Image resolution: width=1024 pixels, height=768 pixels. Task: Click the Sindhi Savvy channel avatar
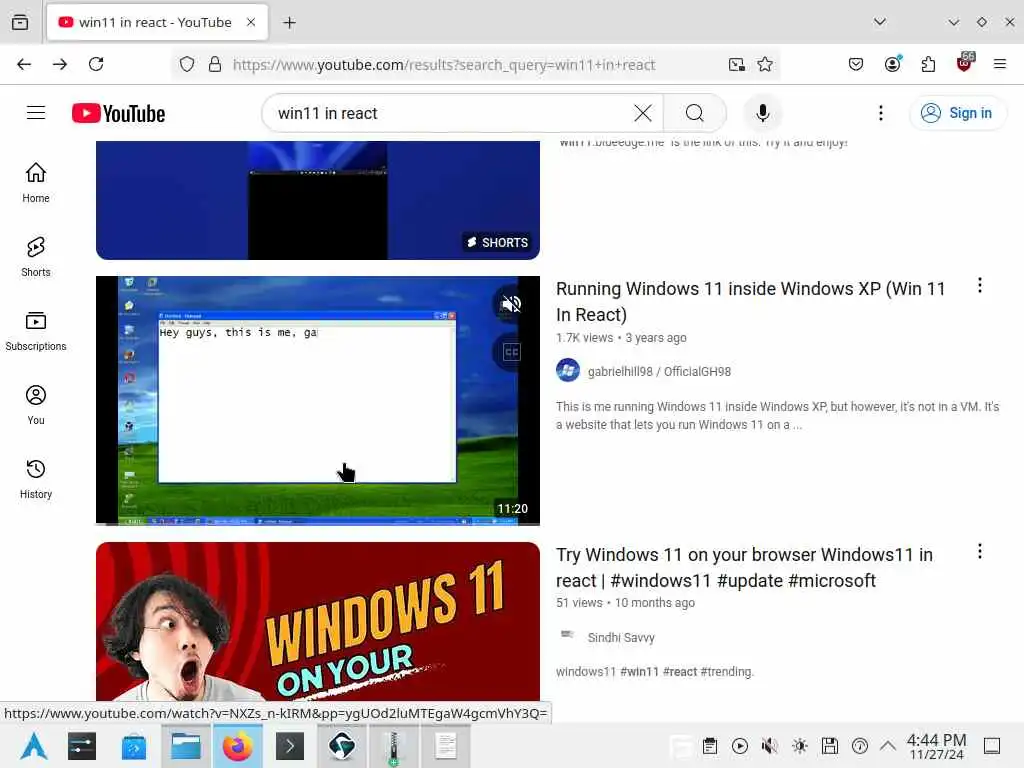(x=567, y=634)
